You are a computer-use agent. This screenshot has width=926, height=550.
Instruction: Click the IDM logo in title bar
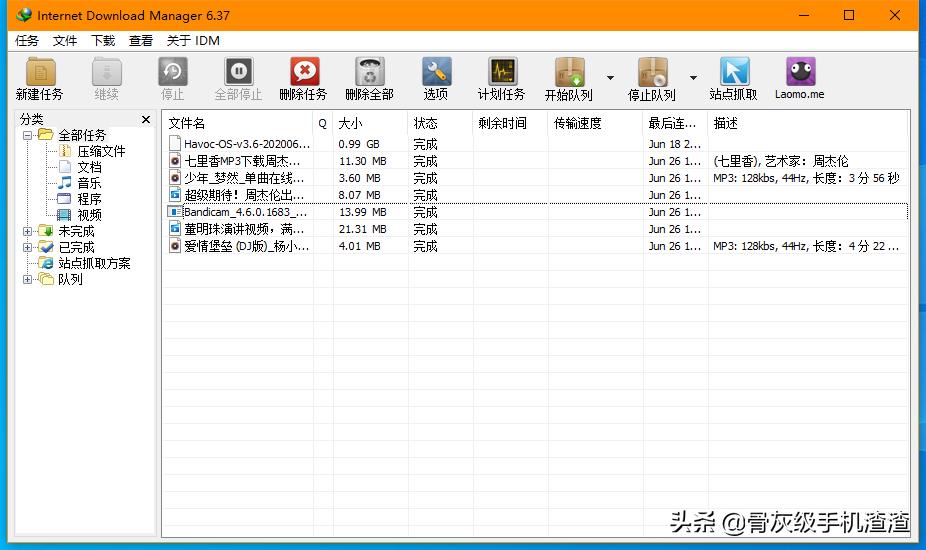(x=24, y=15)
